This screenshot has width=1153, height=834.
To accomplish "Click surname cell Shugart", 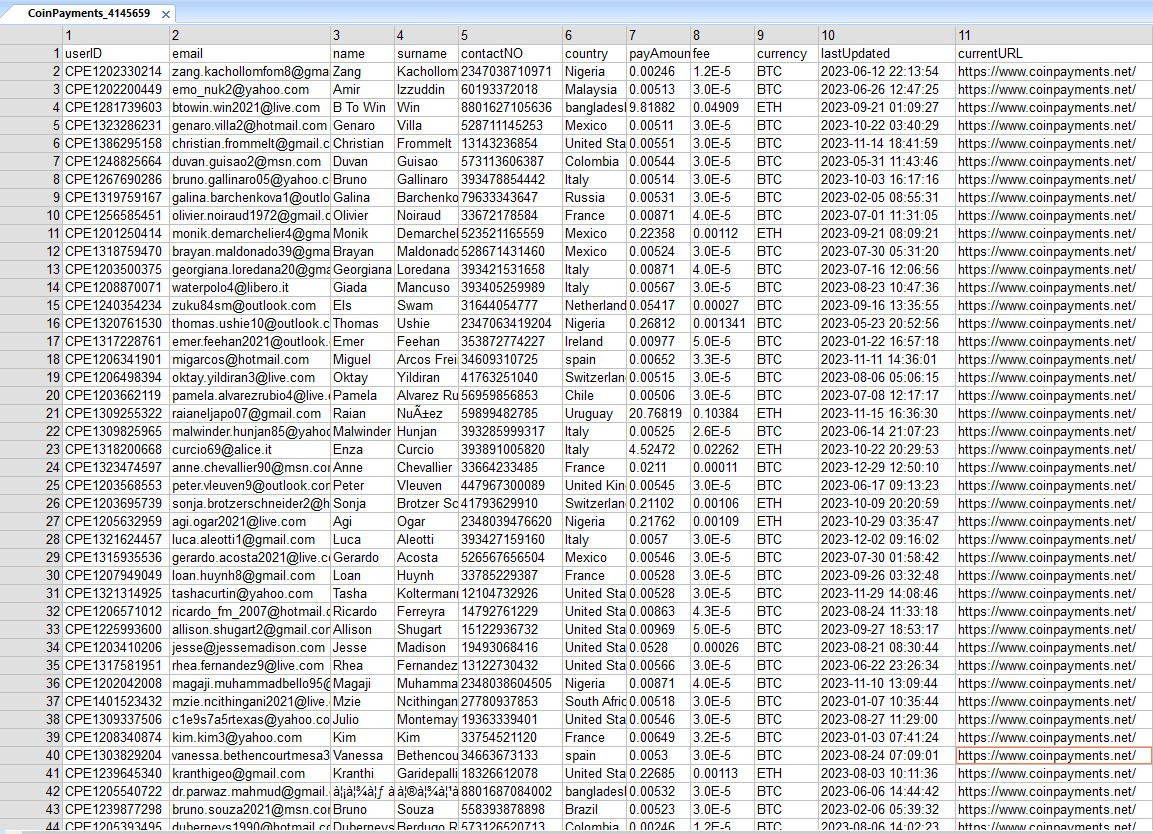I will click(x=426, y=630).
